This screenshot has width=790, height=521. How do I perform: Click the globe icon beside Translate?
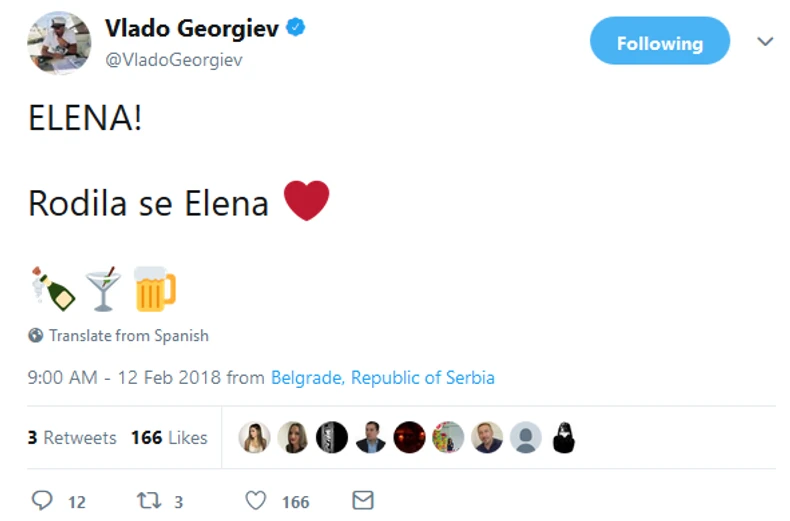(x=36, y=336)
